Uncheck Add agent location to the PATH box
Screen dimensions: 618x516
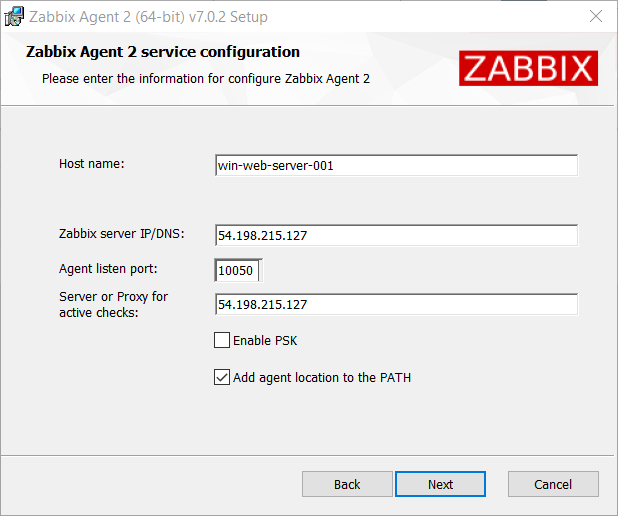click(222, 378)
